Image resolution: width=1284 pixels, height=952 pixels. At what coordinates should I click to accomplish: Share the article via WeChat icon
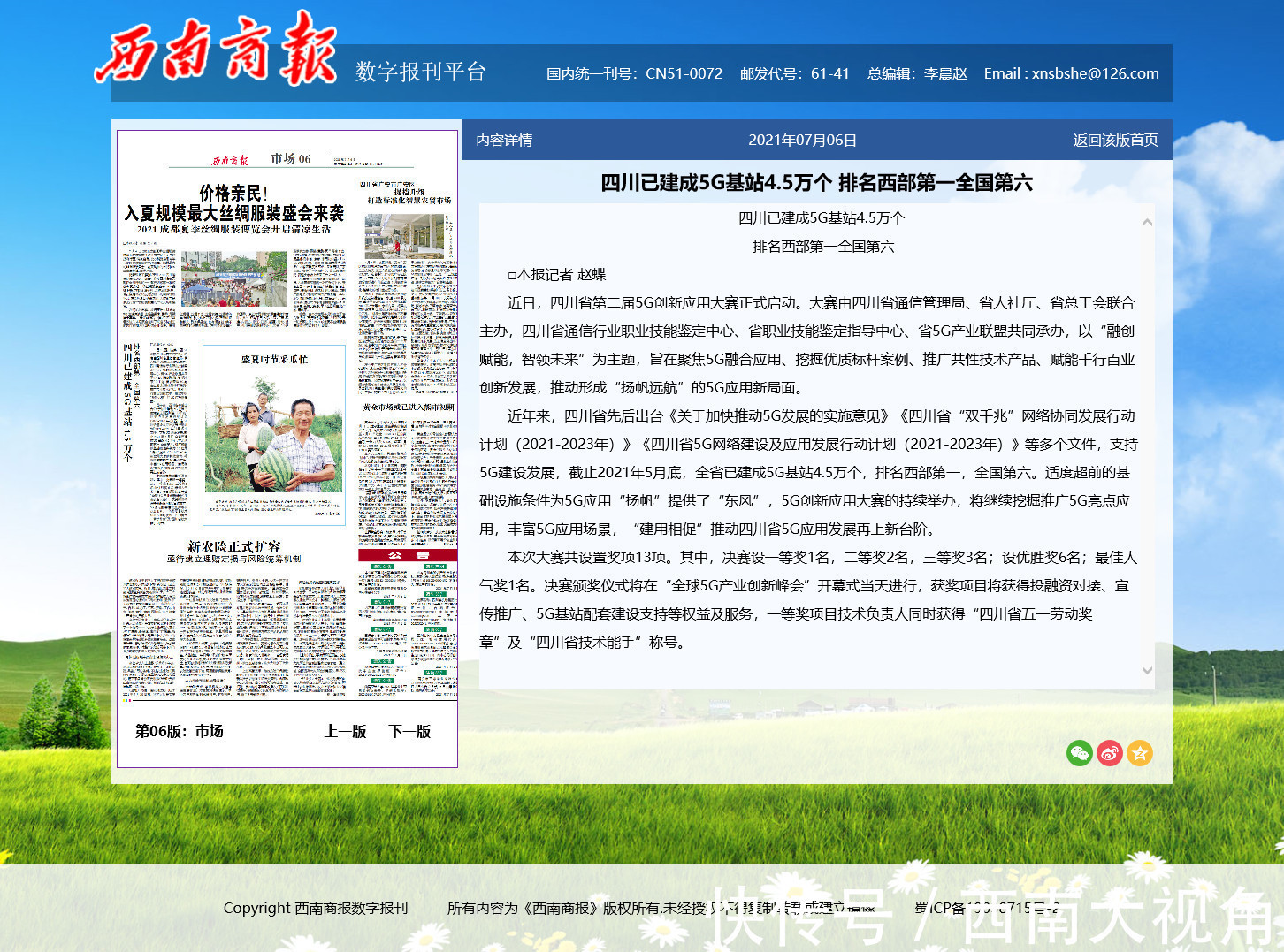(1080, 753)
